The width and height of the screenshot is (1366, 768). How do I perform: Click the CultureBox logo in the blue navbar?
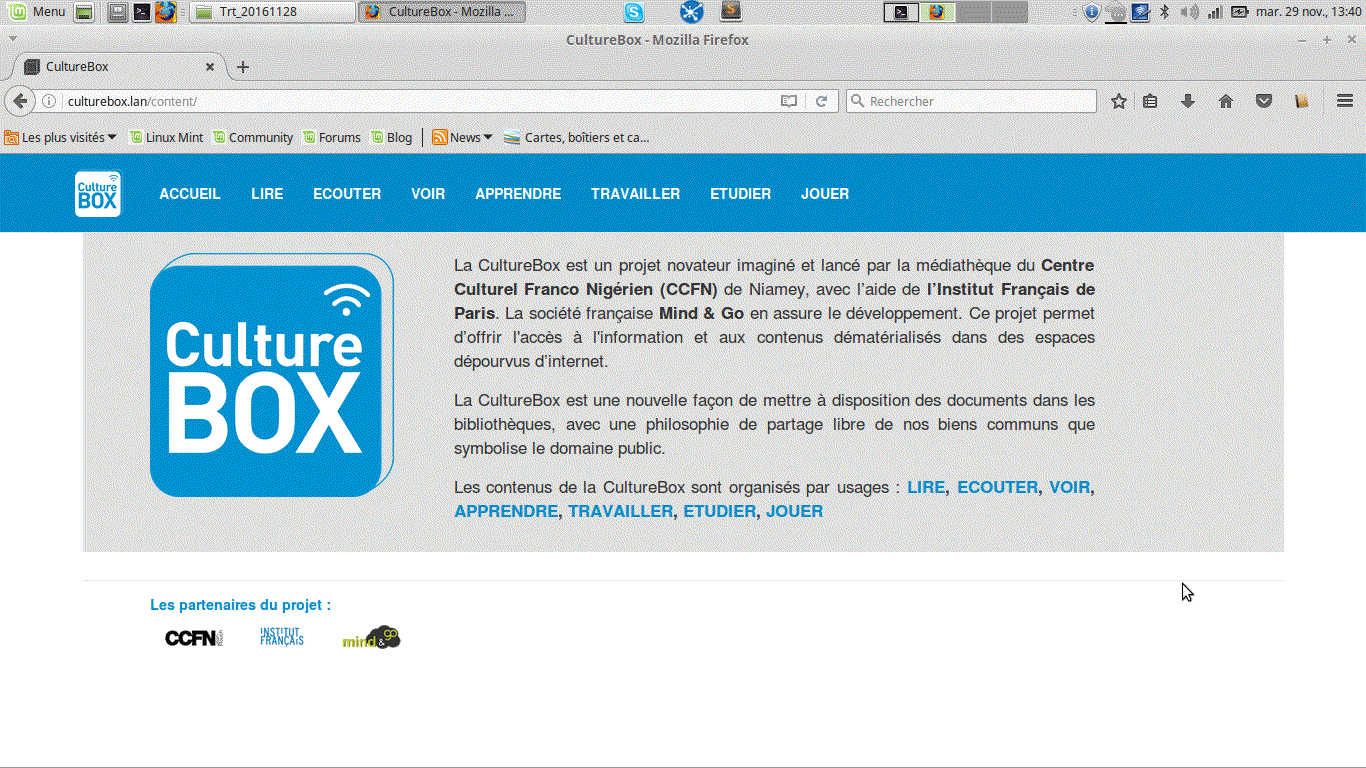98,194
